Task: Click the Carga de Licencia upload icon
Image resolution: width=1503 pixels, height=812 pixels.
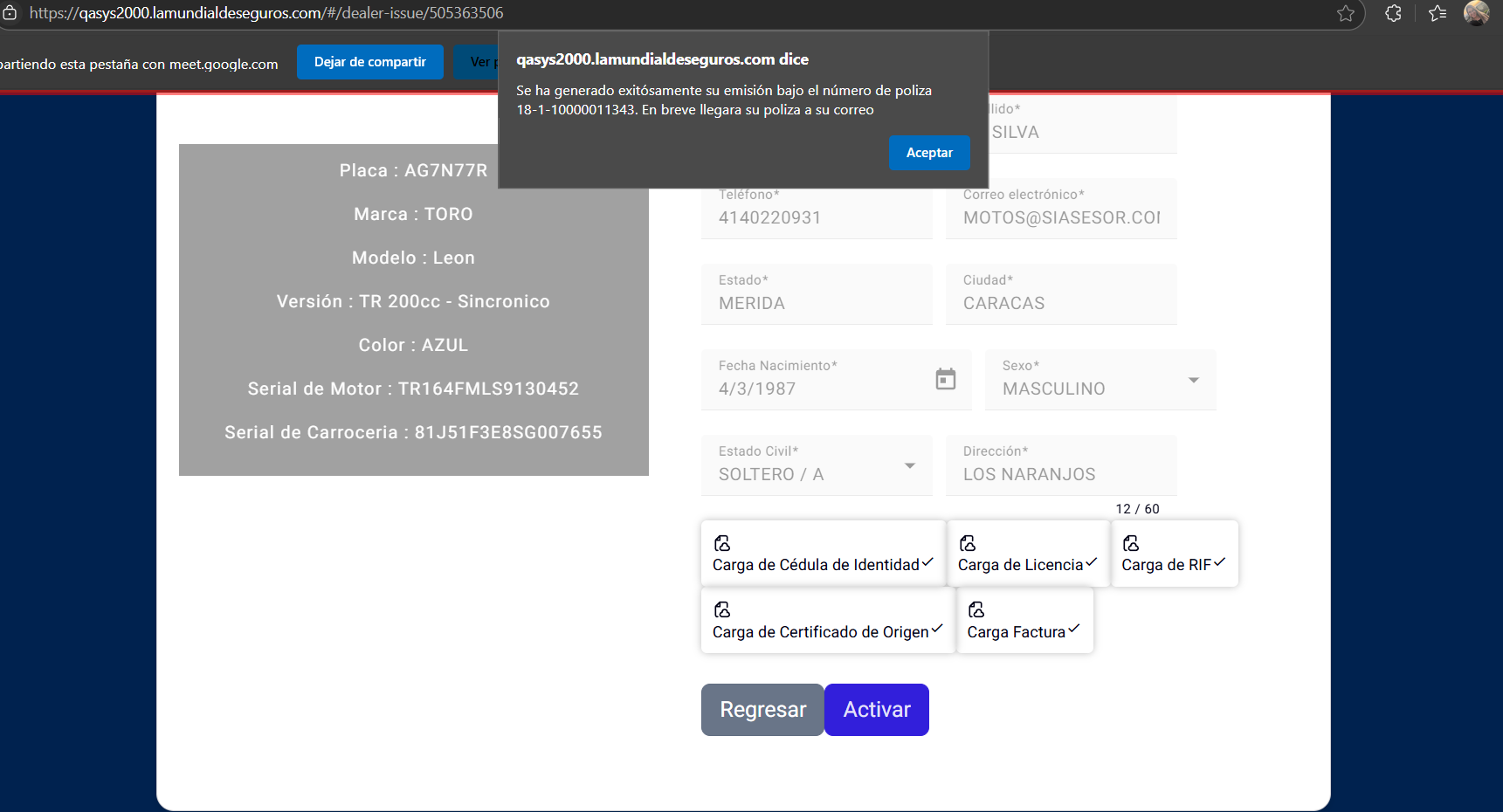Action: [968, 543]
